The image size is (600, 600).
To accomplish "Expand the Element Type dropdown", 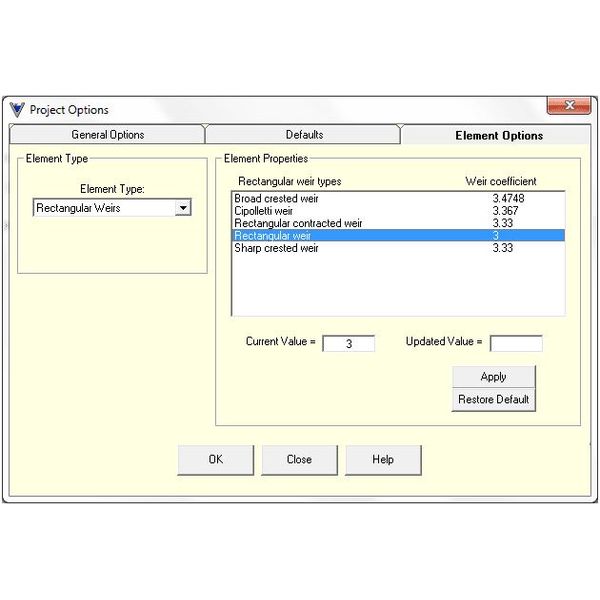I will point(182,208).
